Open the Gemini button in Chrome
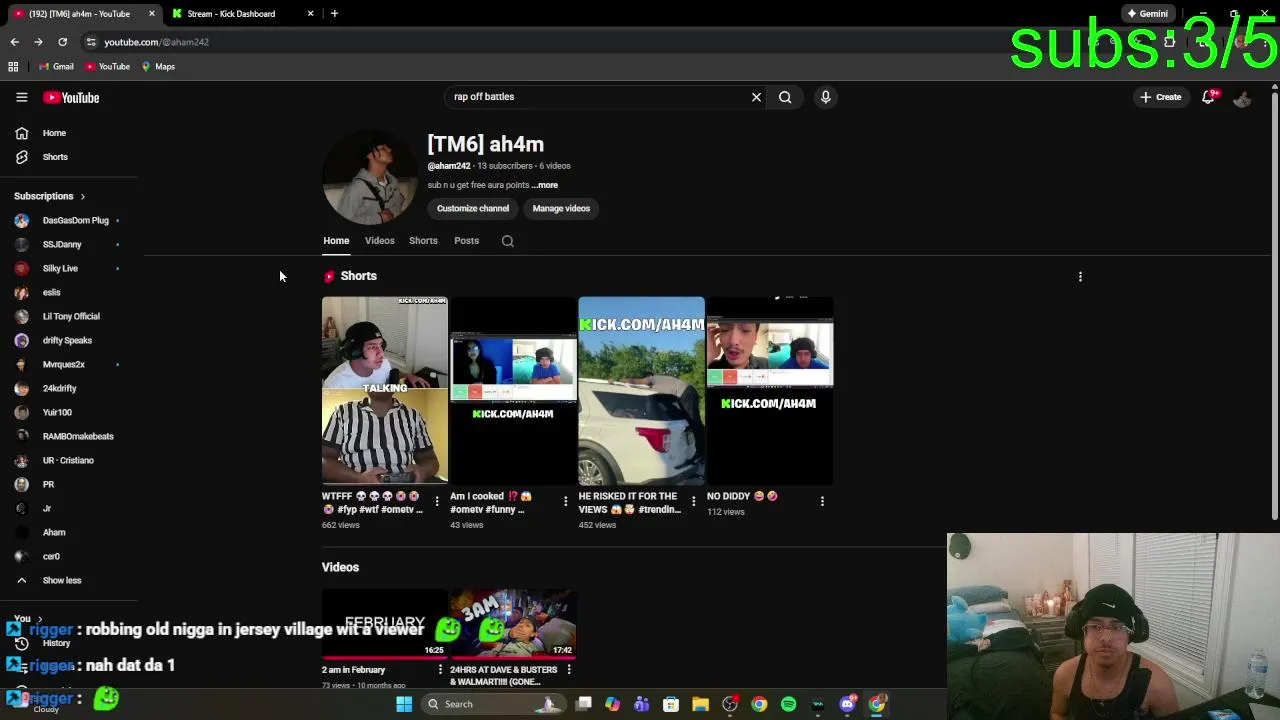 (x=1147, y=14)
